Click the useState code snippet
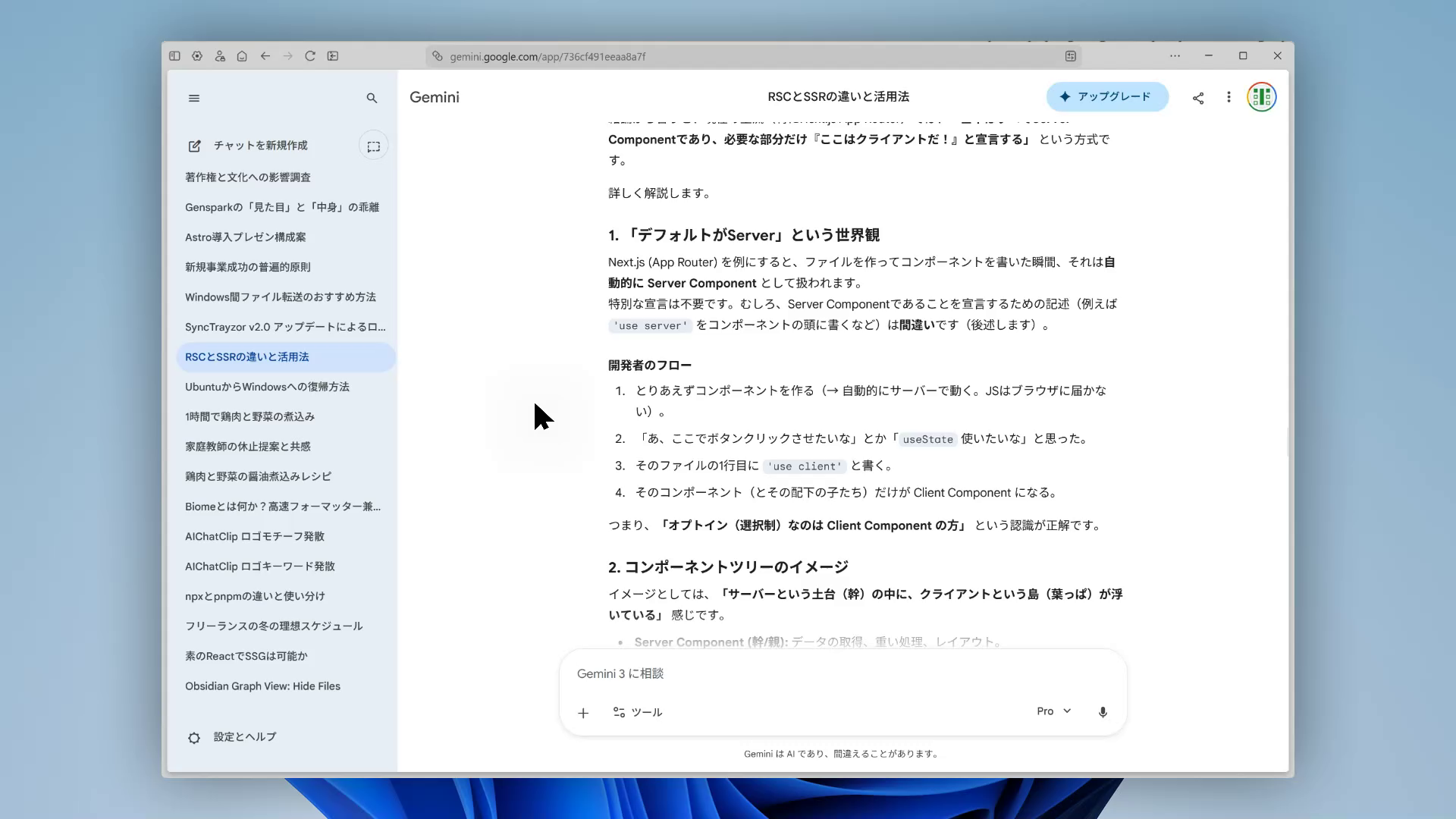This screenshot has width=1456, height=819. (927, 439)
